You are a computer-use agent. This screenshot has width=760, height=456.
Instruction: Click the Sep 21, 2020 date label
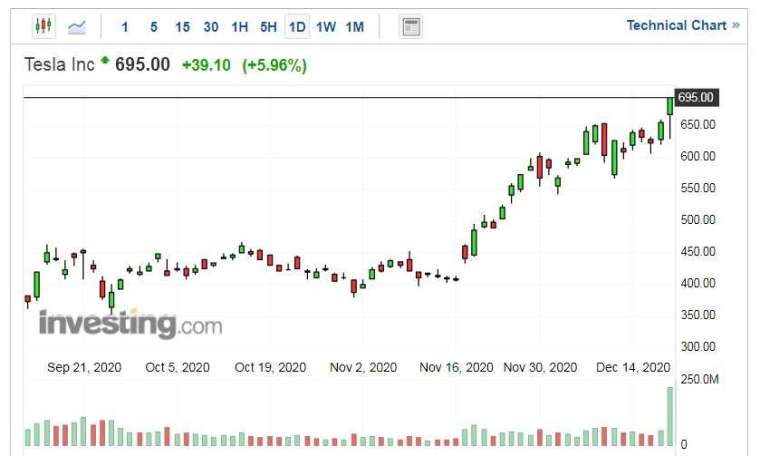(x=84, y=367)
